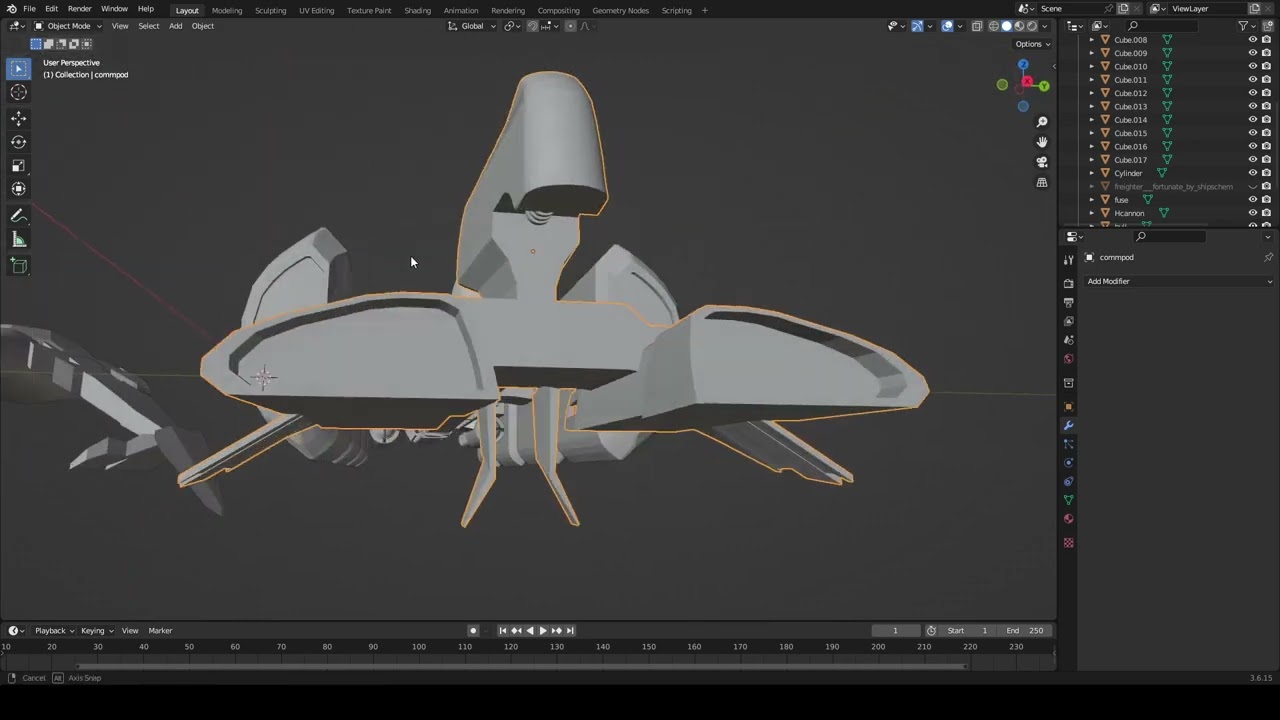Screen dimensions: 1280x720
Task: Select the Move tool
Action: pyautogui.click(x=18, y=118)
